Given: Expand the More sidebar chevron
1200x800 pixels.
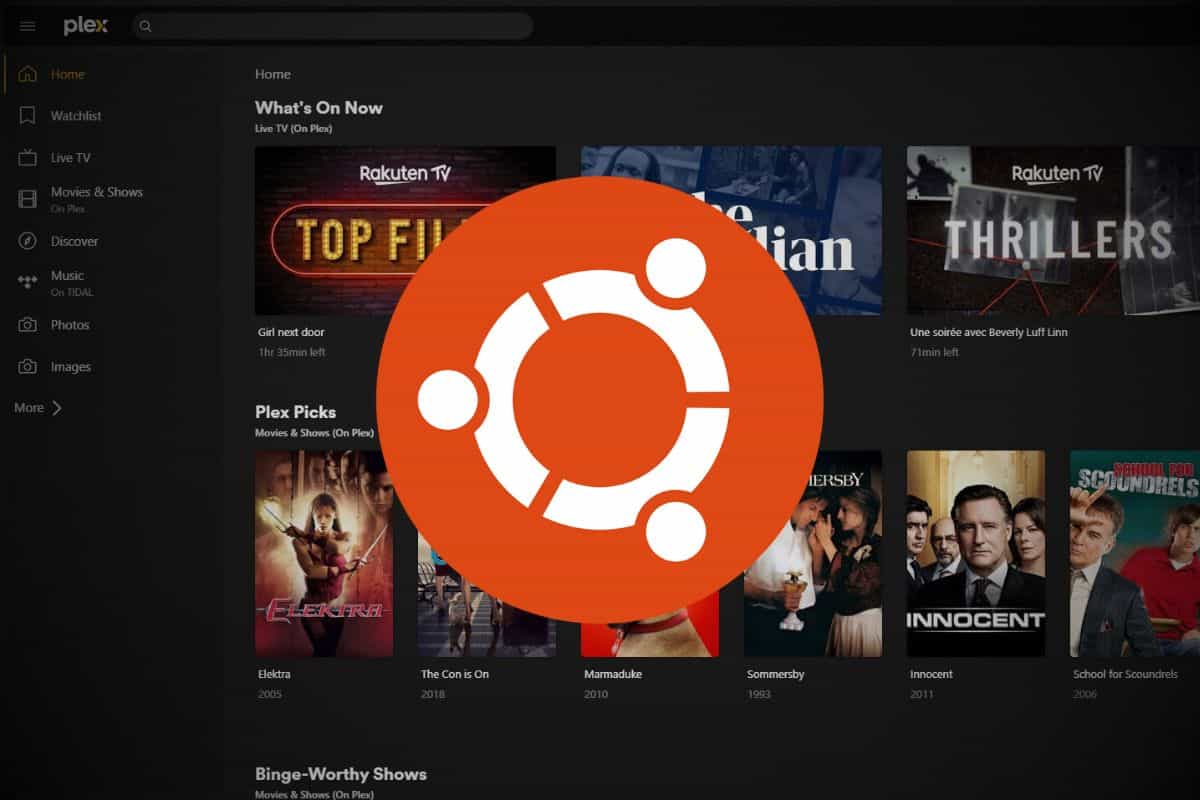Looking at the screenshot, I should 57,408.
